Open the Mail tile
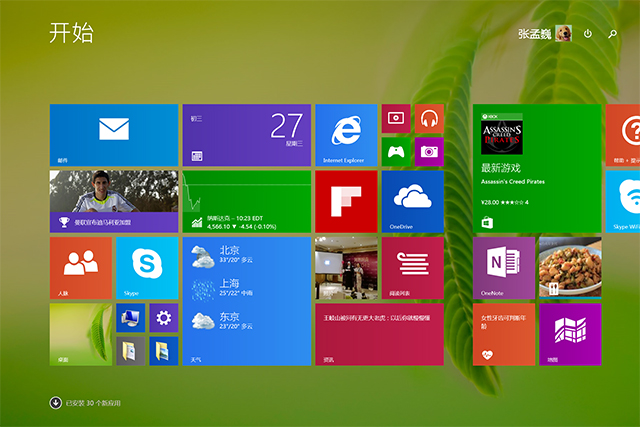Image resolution: width=640 pixels, height=427 pixels. coord(114,135)
